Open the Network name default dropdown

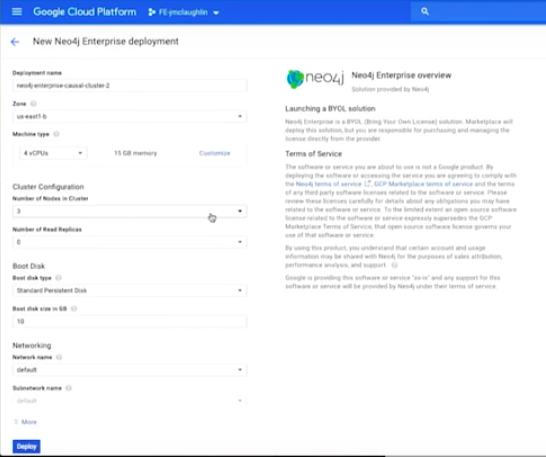click(x=130, y=370)
